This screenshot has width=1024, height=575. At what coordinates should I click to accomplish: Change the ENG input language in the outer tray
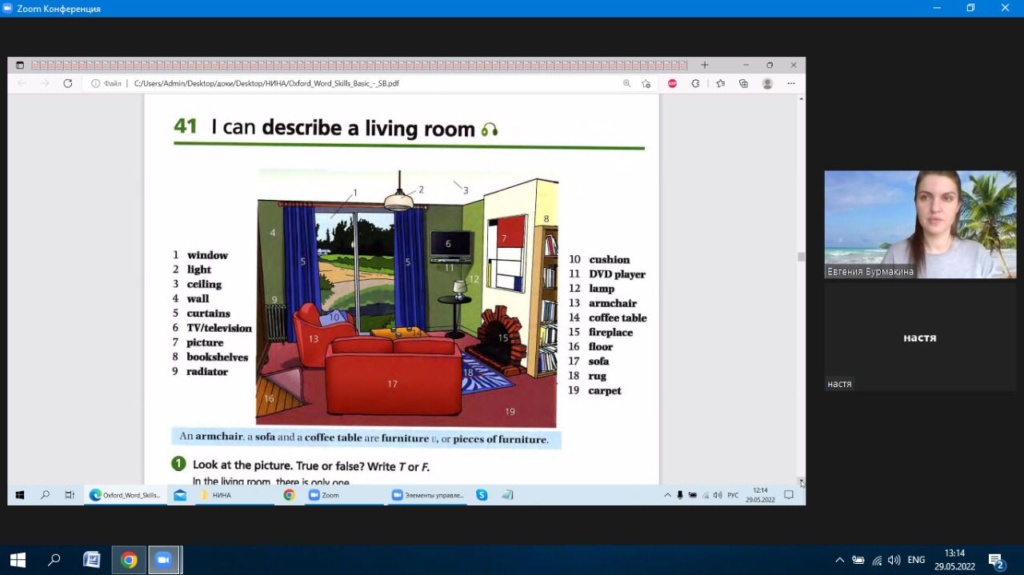(x=916, y=560)
